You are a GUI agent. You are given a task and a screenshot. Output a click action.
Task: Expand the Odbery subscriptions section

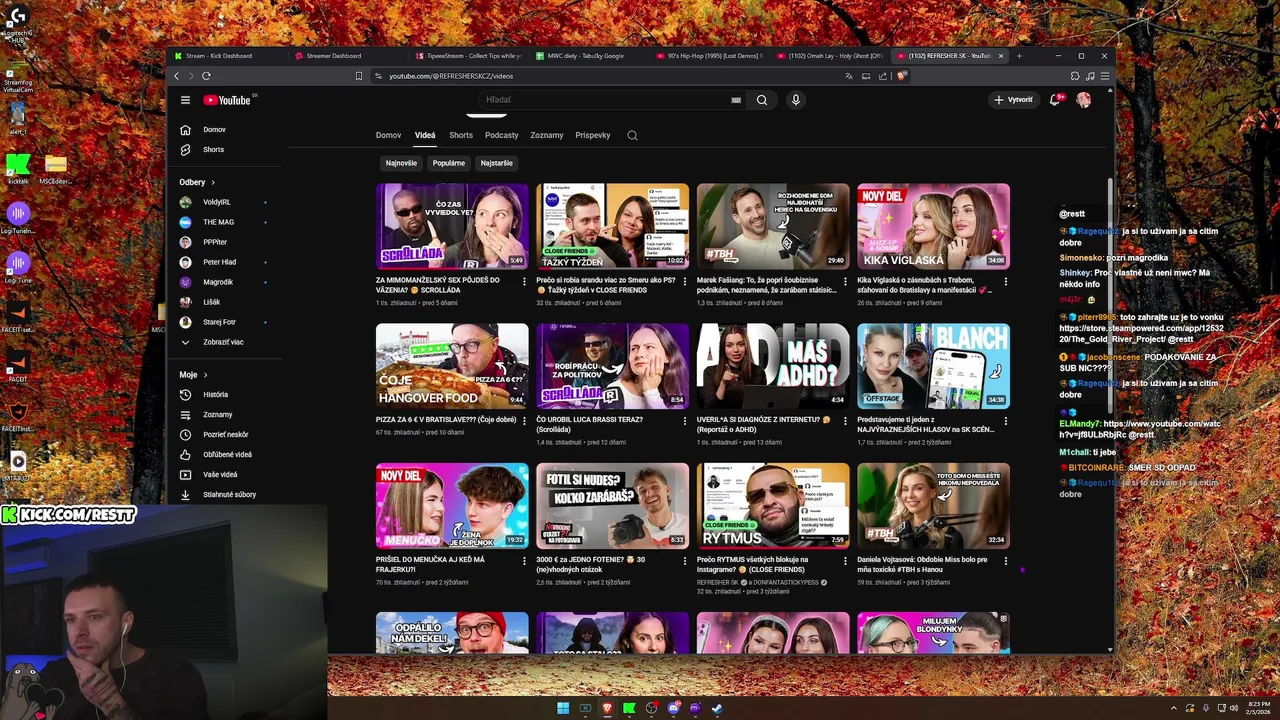click(197, 182)
